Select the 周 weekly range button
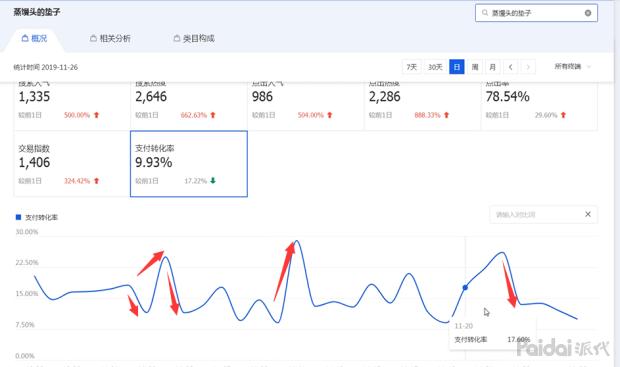Screen dimensions: 620x367 [x=475, y=67]
